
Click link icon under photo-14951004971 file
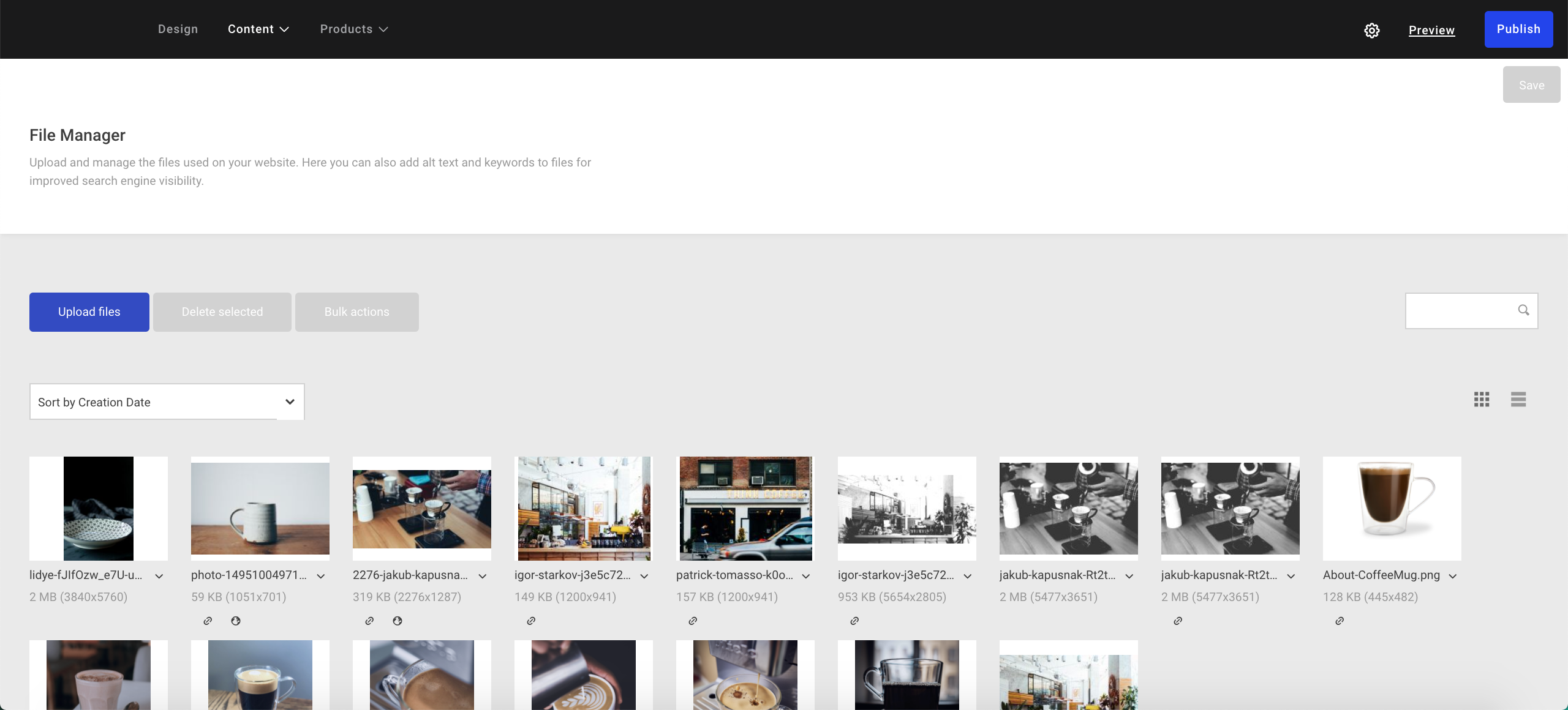[208, 621]
